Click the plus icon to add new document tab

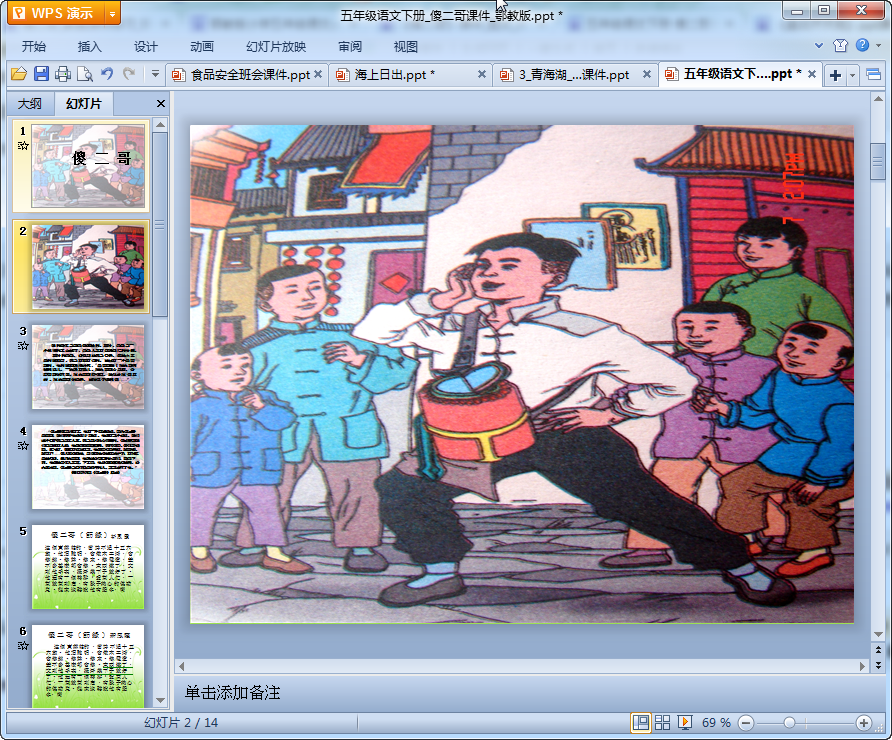click(x=835, y=75)
